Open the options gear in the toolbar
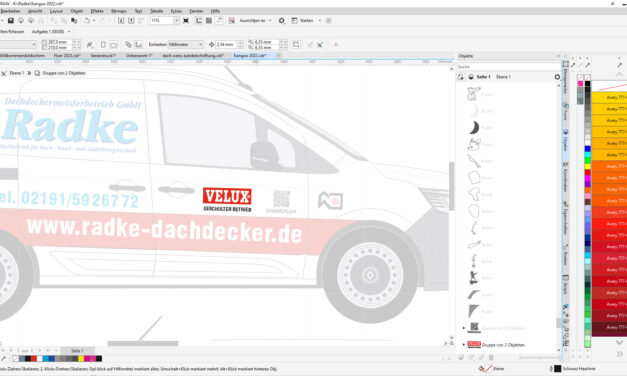Image resolution: width=627 pixels, height=376 pixels. (x=282, y=20)
